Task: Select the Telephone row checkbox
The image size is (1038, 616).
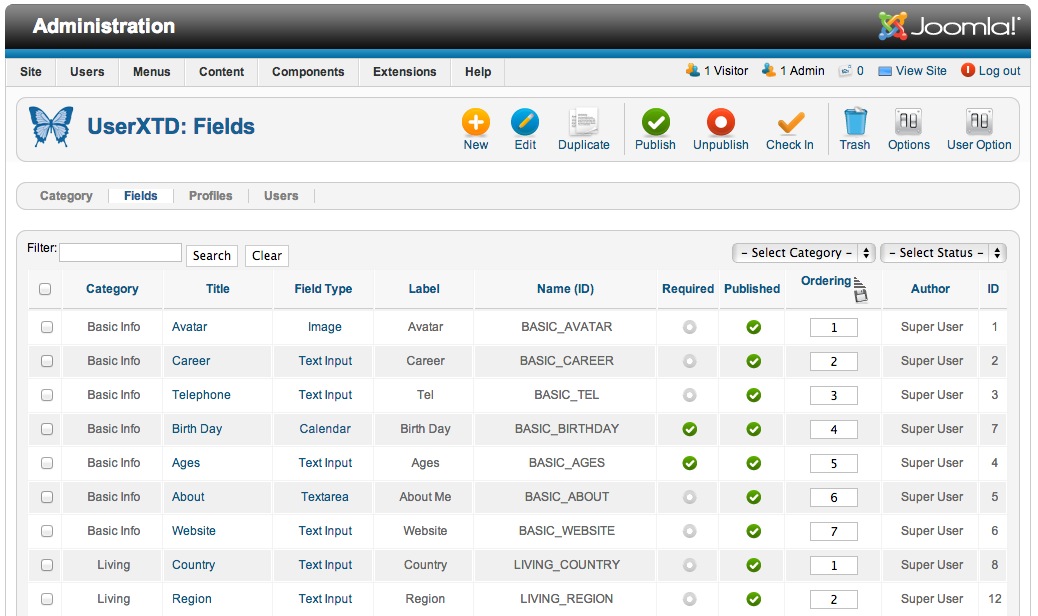Action: [x=47, y=395]
